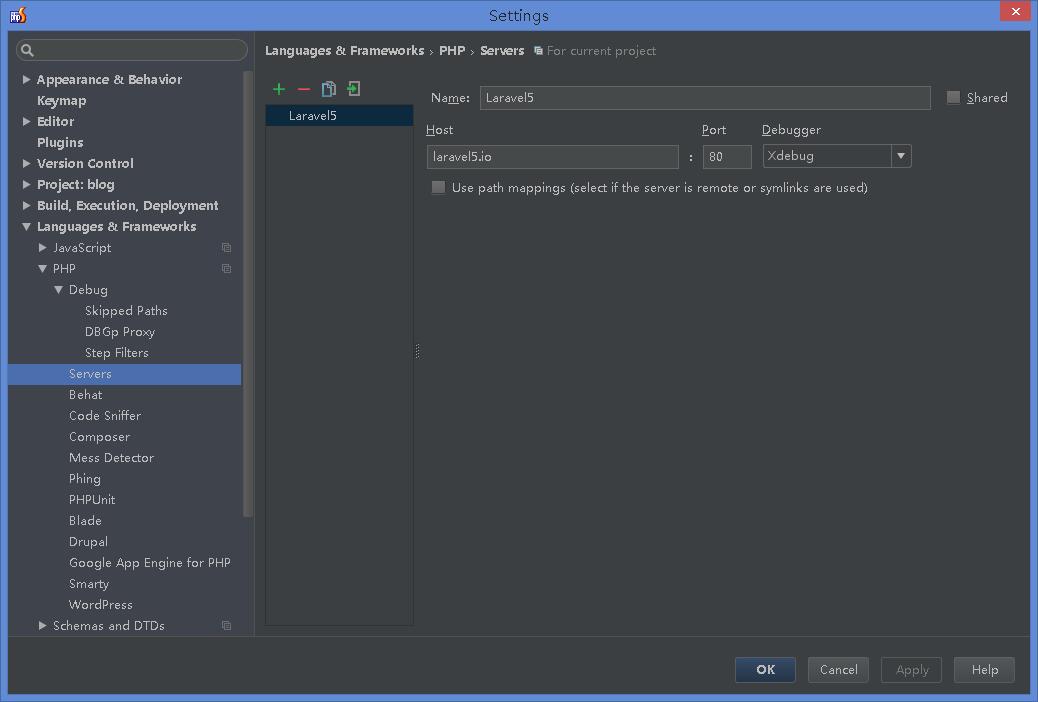Open the Debugger dropdown showing Xdebug
The height and width of the screenshot is (702, 1038).
tap(900, 156)
